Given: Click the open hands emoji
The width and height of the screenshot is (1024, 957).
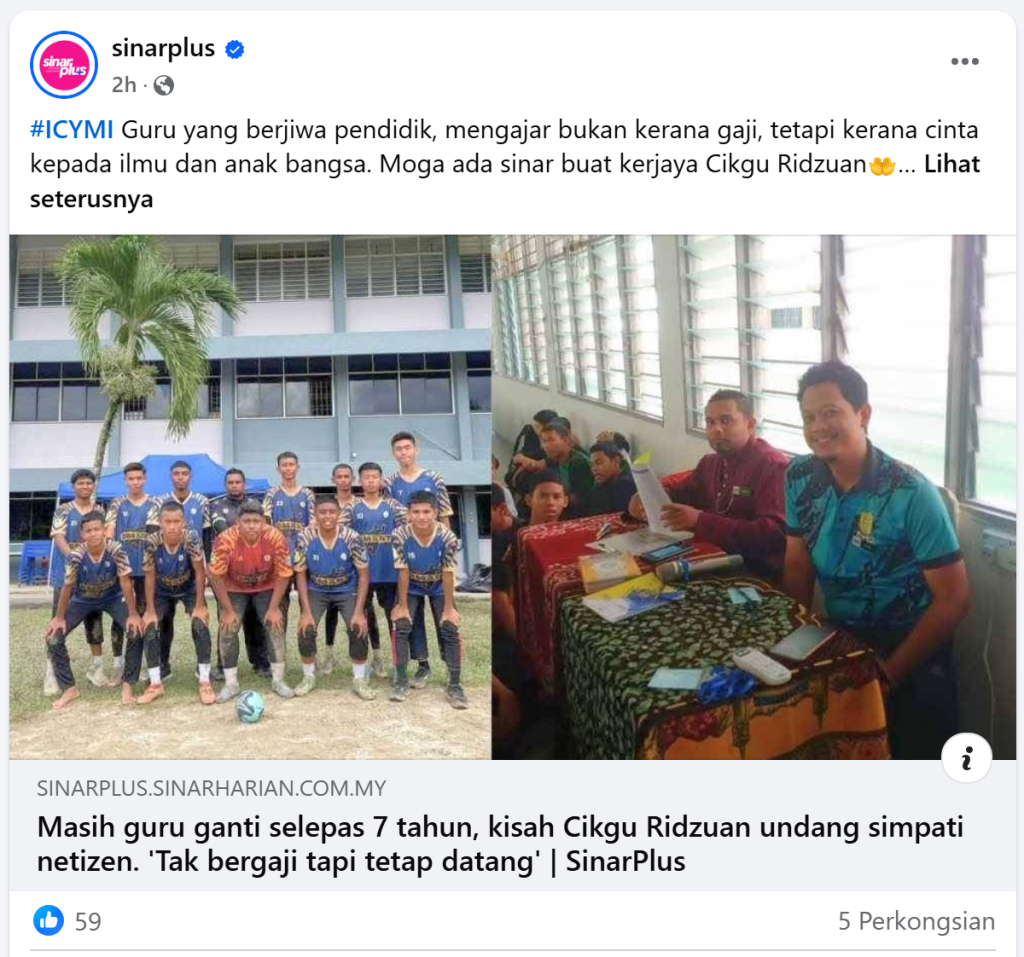Looking at the screenshot, I should 882,165.
